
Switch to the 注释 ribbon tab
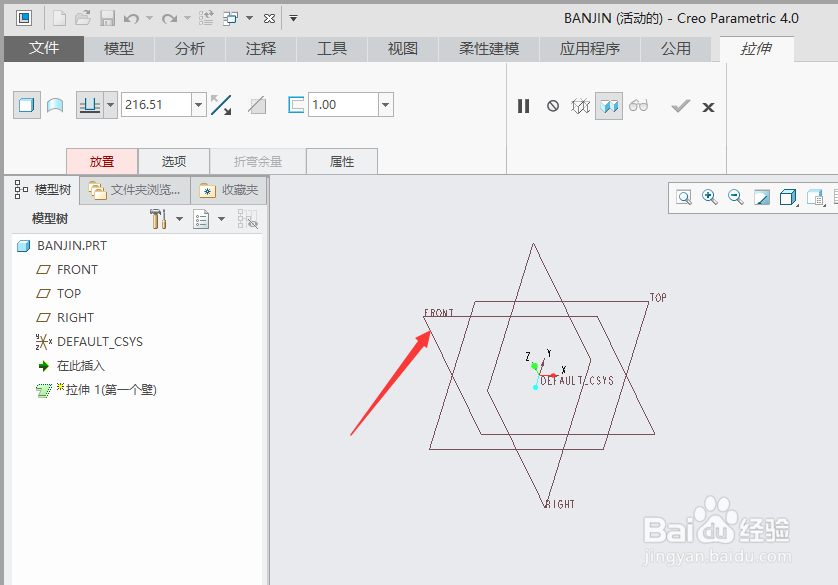point(261,49)
